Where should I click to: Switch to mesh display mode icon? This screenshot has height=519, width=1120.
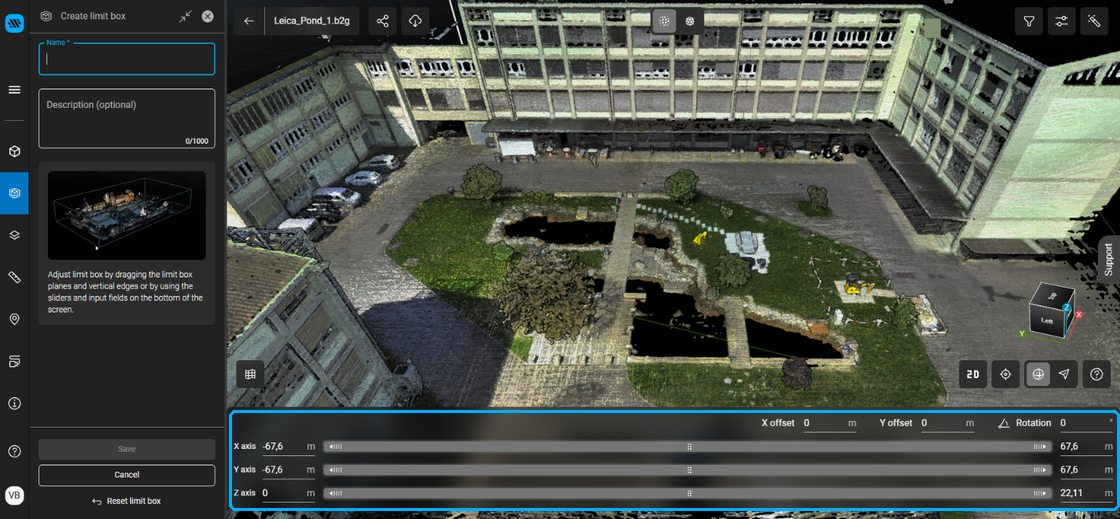tap(690, 21)
